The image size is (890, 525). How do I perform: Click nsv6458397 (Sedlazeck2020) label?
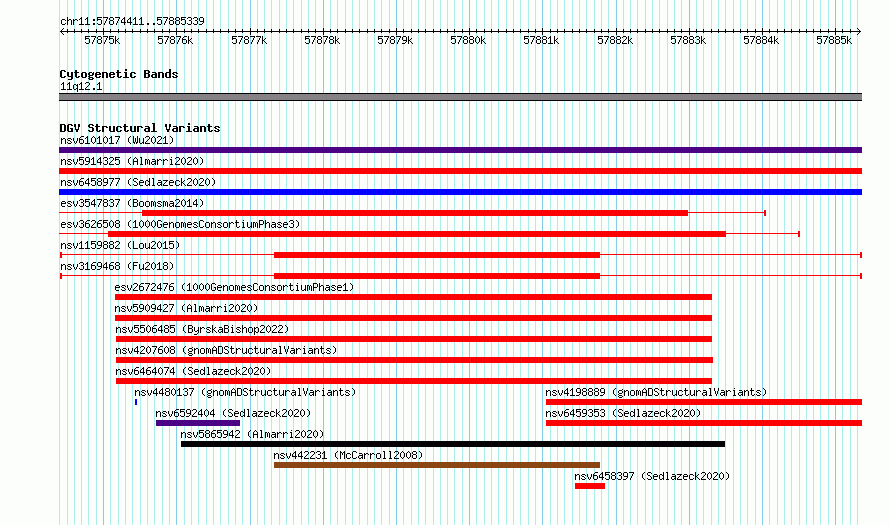coord(652,476)
